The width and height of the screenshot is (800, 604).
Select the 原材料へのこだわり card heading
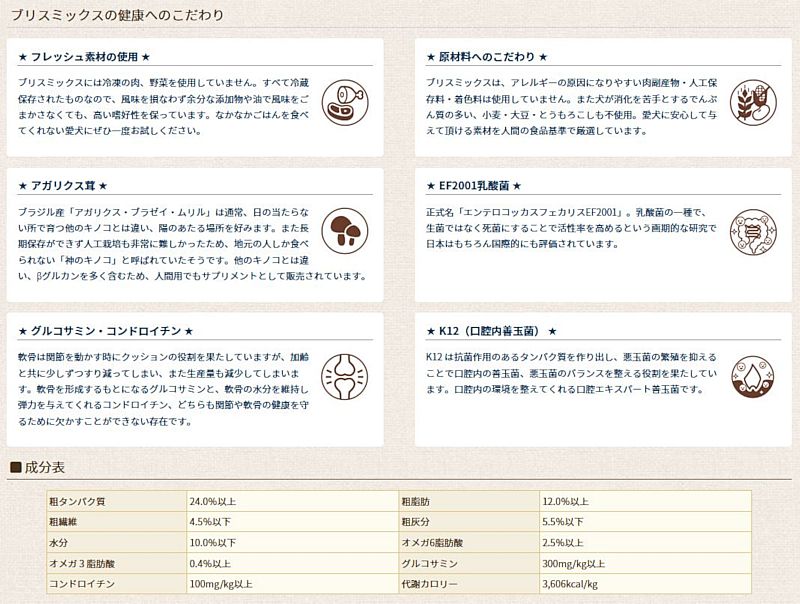tap(487, 57)
